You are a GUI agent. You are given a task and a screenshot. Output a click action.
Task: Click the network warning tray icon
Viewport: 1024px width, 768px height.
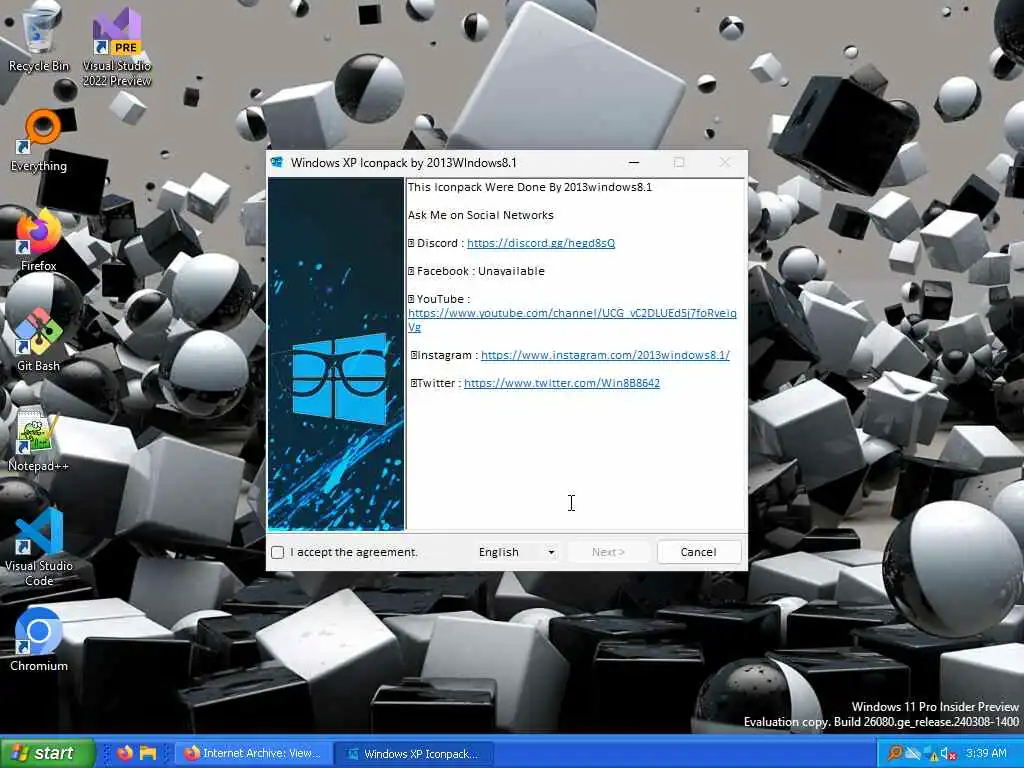click(x=931, y=754)
